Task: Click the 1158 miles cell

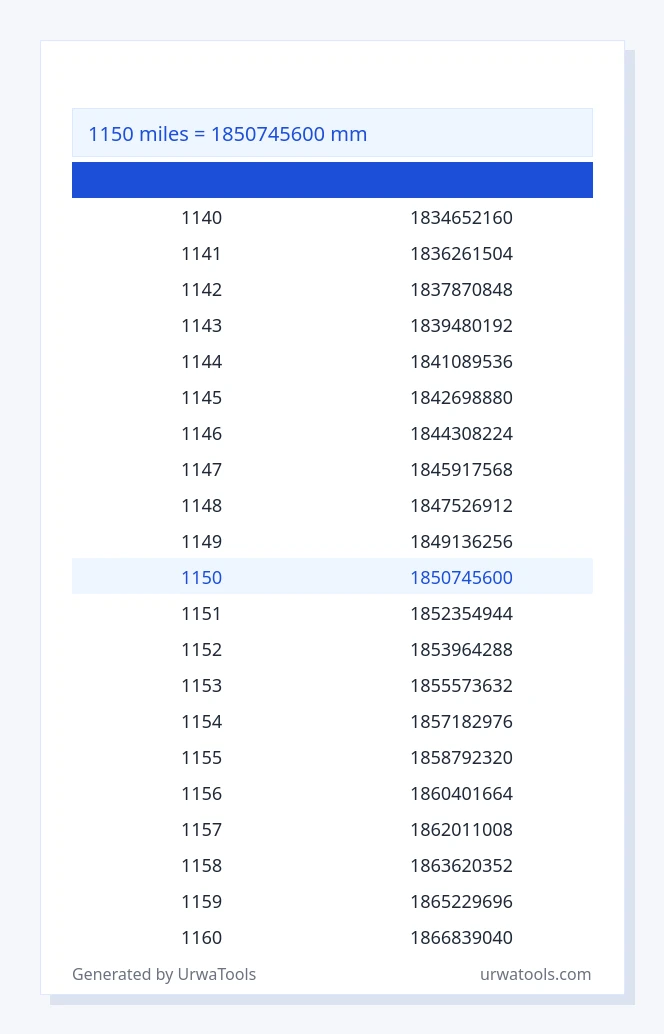Action: pos(202,865)
